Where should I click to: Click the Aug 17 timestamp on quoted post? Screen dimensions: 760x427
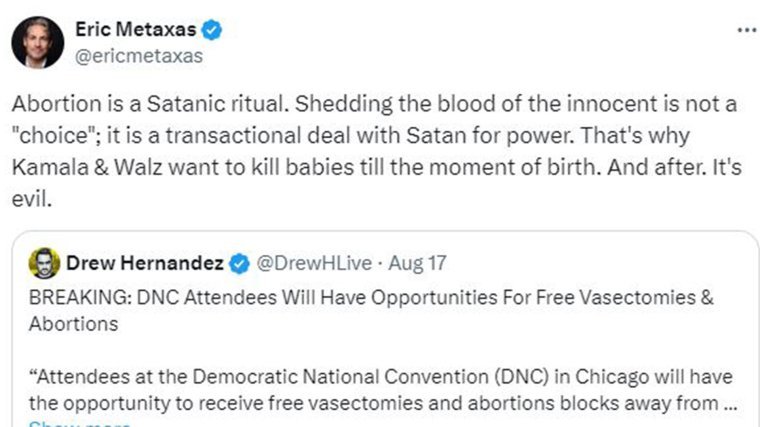tap(419, 264)
